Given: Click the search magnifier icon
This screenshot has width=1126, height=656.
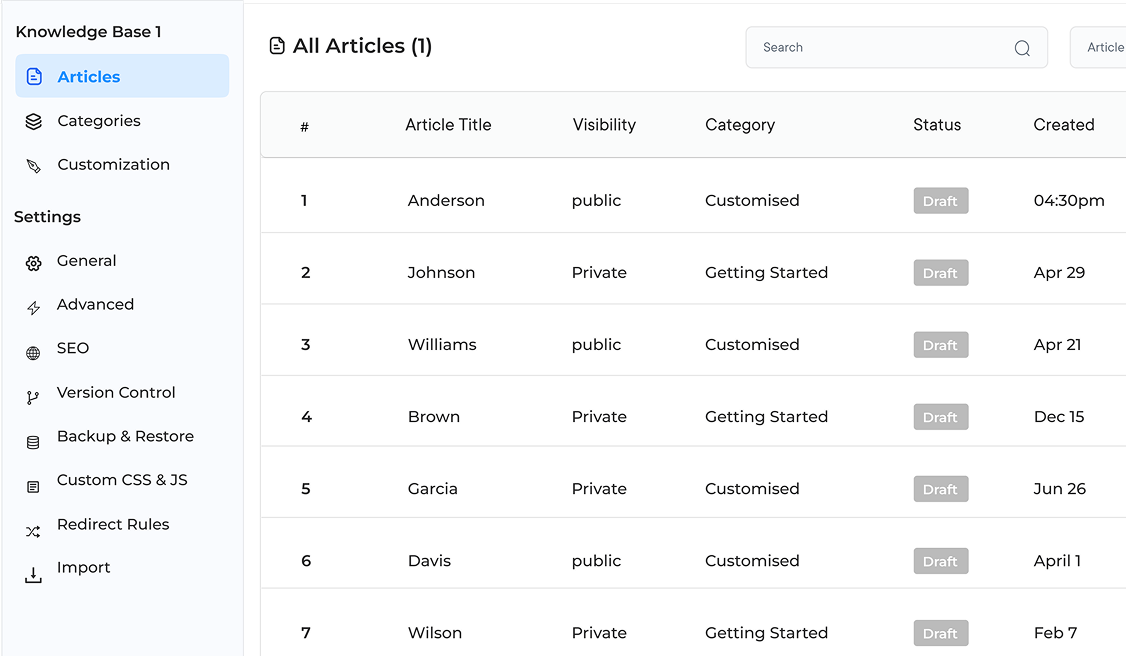Looking at the screenshot, I should tap(1022, 48).
